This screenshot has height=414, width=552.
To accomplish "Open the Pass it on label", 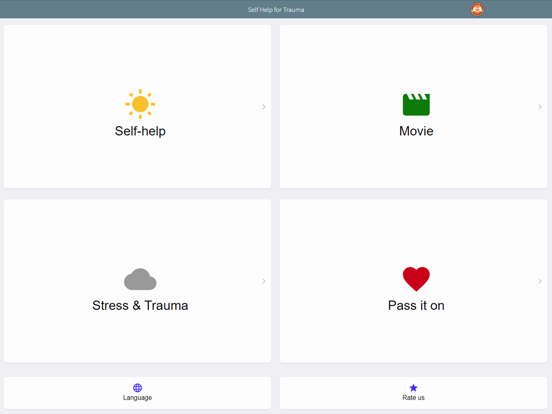I will [416, 305].
